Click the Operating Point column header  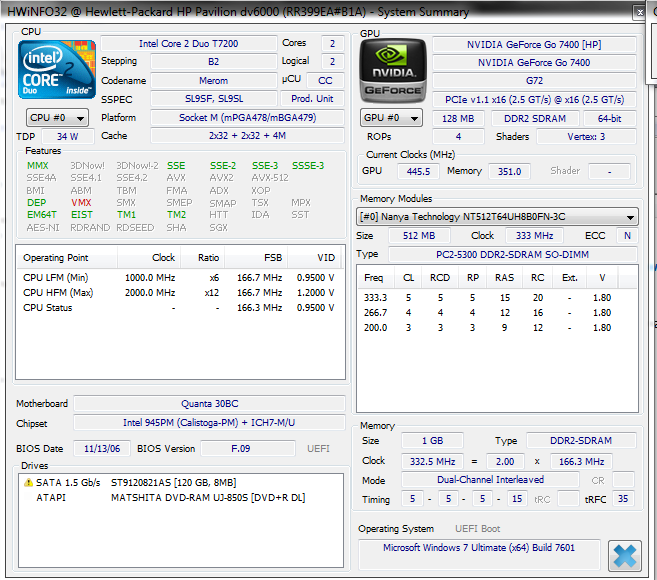click(67, 258)
